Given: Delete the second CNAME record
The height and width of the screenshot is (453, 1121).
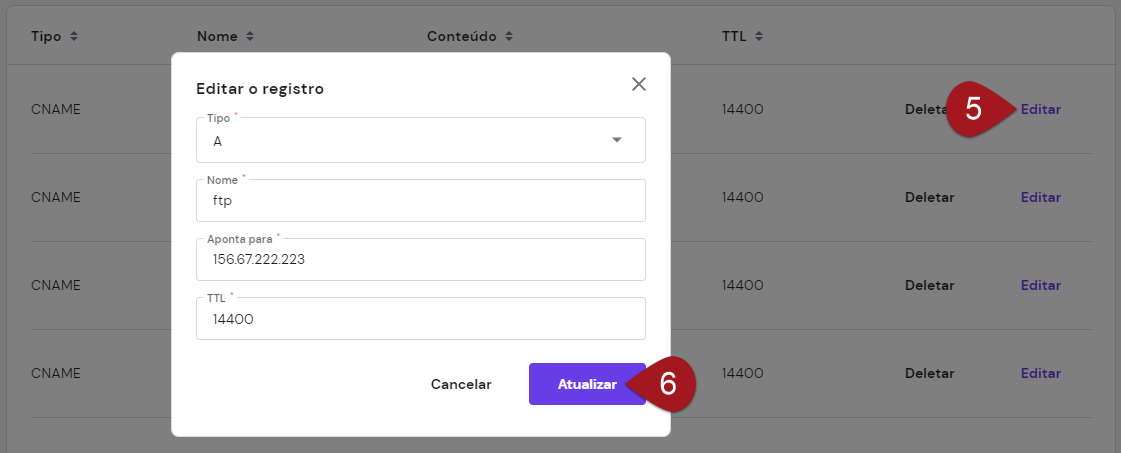Looking at the screenshot, I should (x=929, y=198).
